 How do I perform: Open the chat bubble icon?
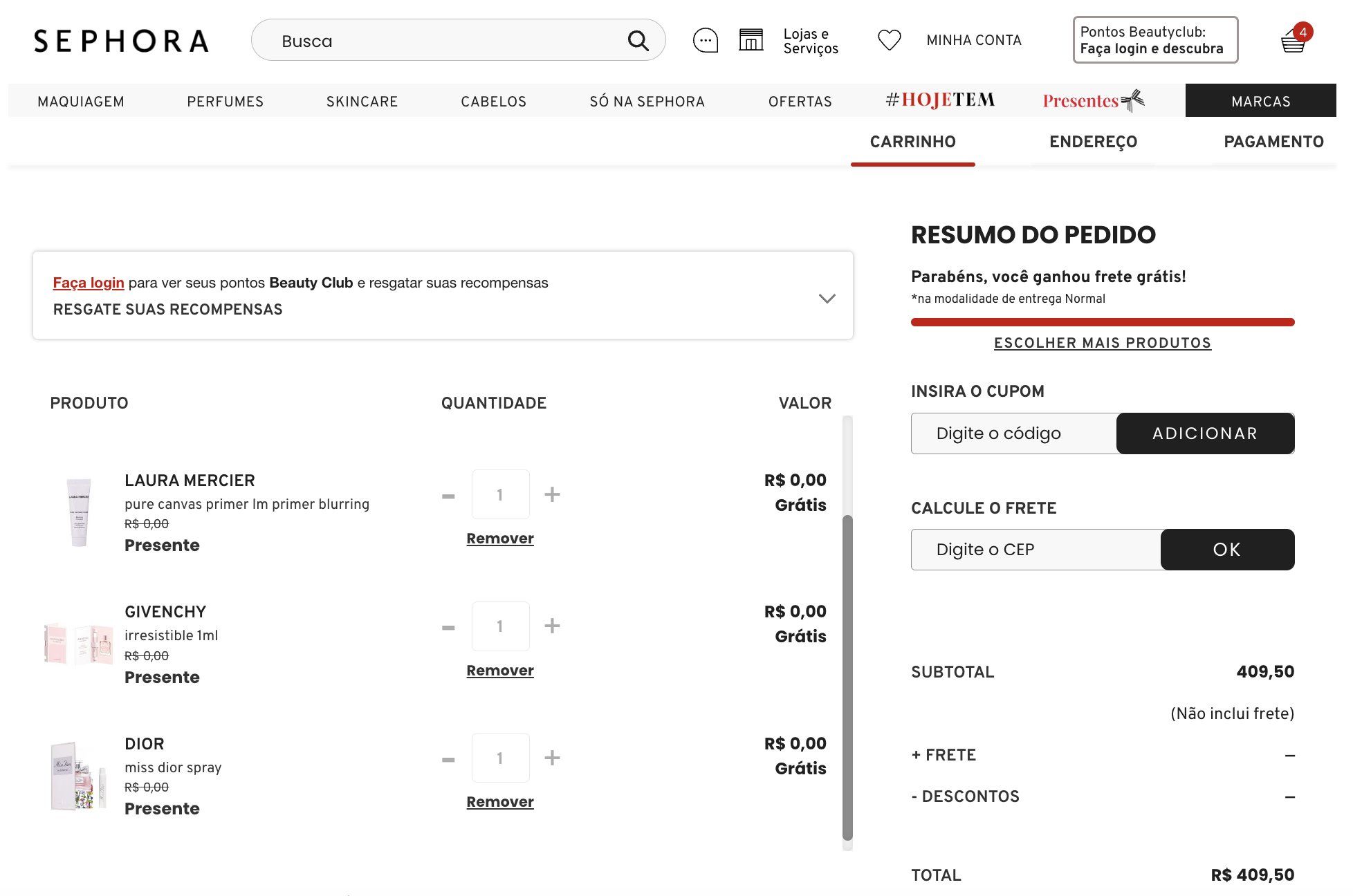705,40
